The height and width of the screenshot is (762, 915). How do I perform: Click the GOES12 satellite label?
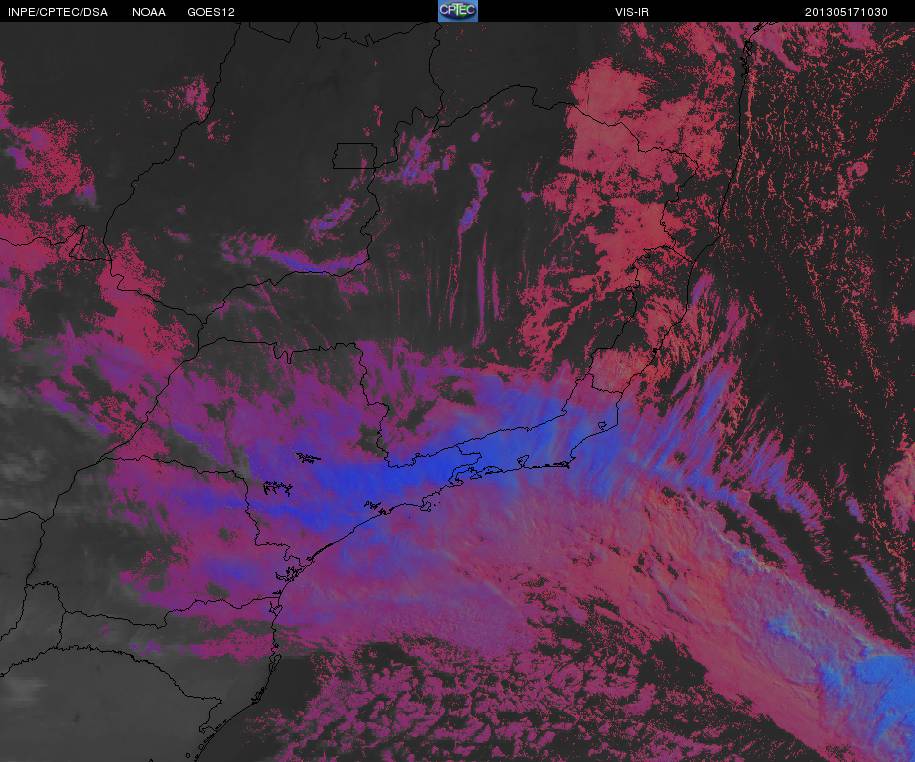(x=211, y=12)
